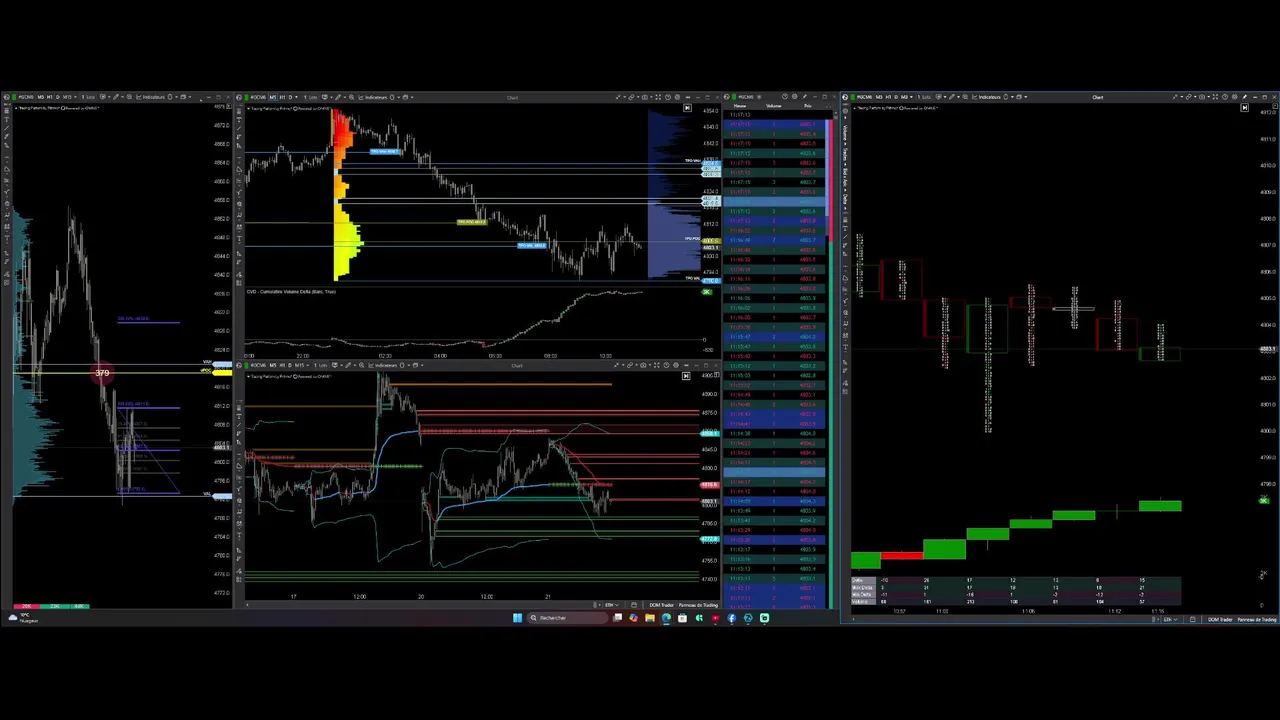Image resolution: width=1280 pixels, height=720 pixels.
Task: Select M5 timeframe in the top-middle chart
Action: [273, 97]
